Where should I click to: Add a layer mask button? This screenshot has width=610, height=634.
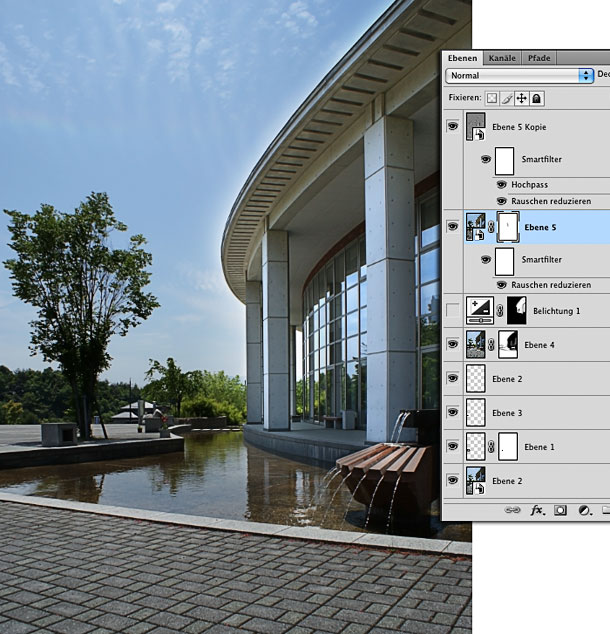[x=560, y=510]
